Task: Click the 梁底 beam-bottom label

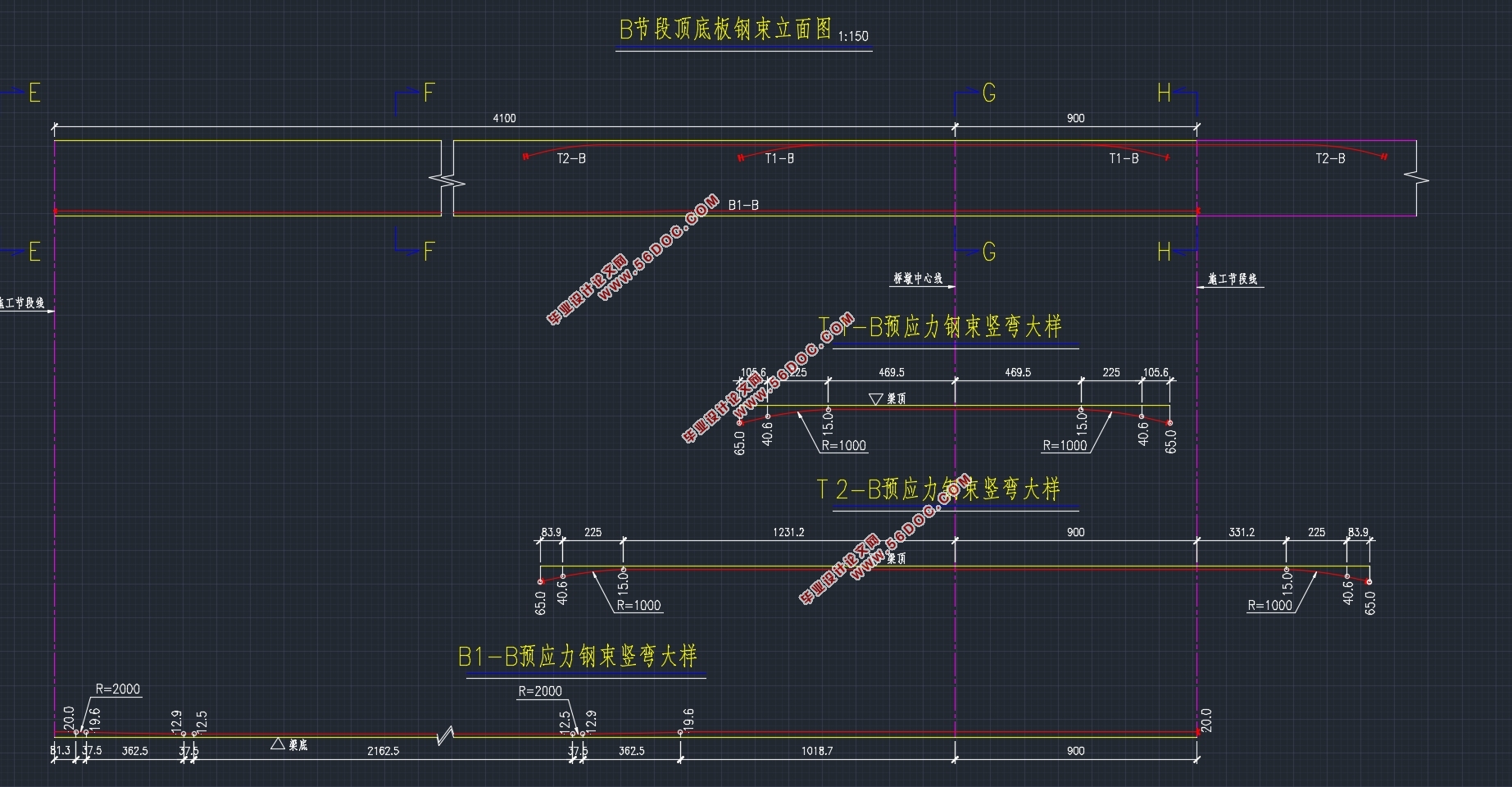Action: pos(298,745)
